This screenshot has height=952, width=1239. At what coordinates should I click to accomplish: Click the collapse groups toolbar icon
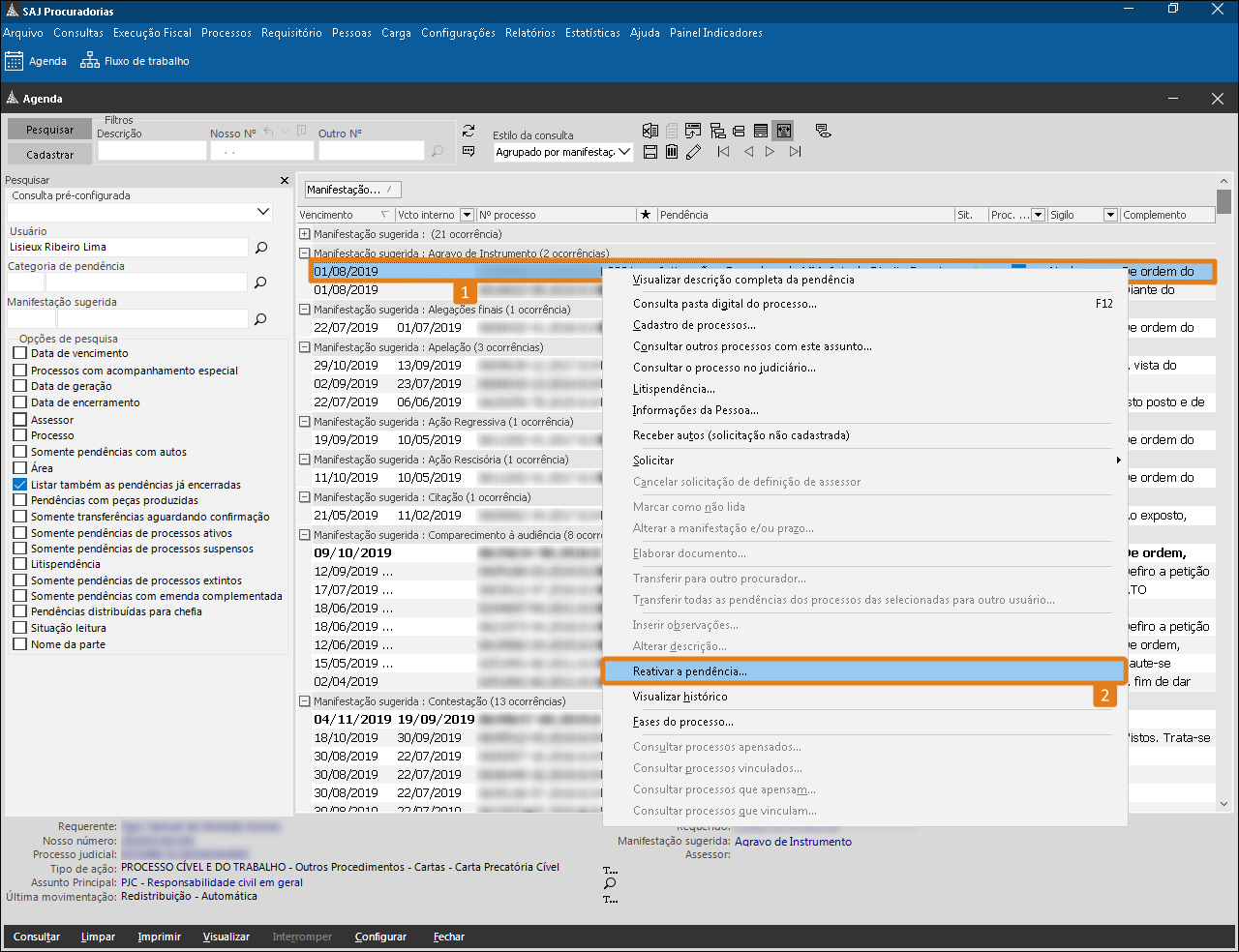point(739,131)
